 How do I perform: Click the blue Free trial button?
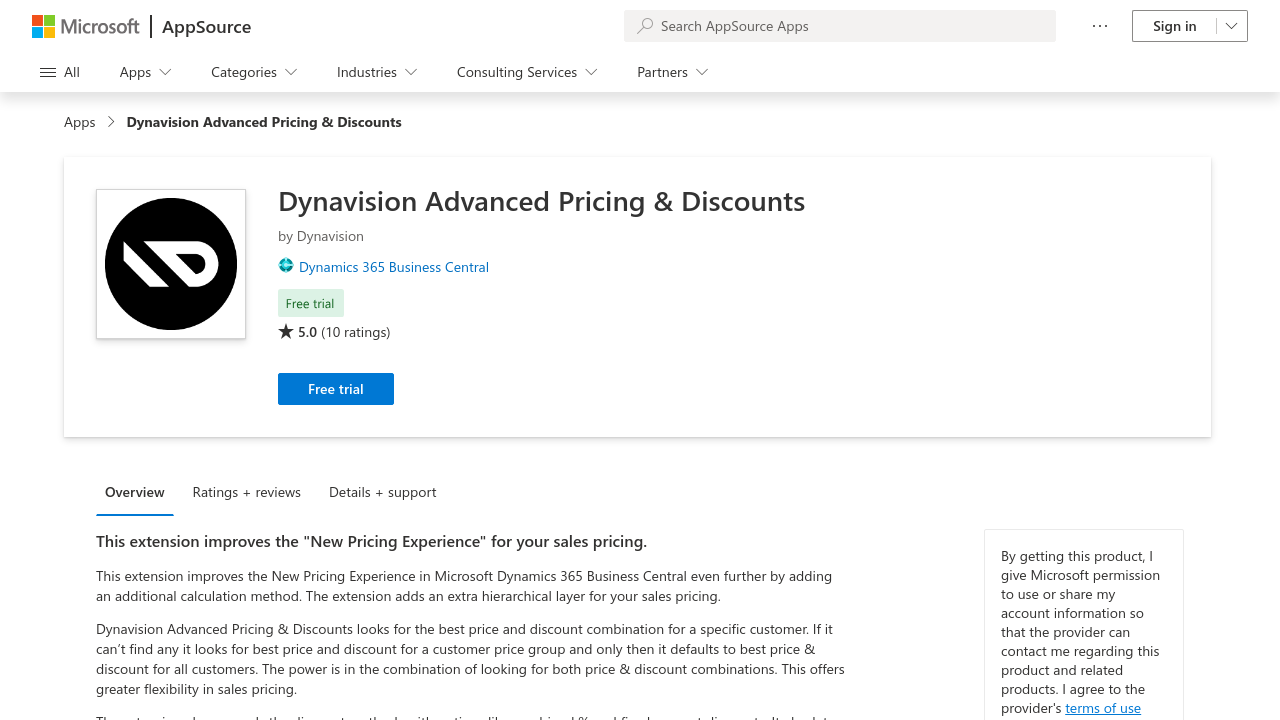pos(336,389)
